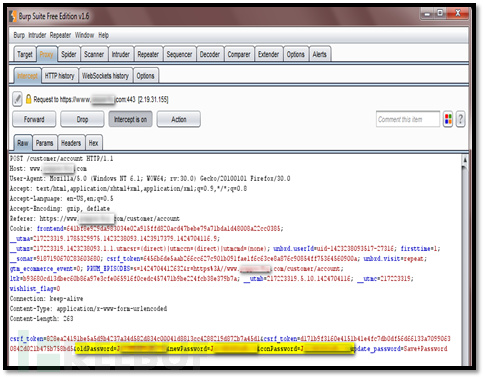Open the highlight color picker icon
The height and width of the screenshot is (379, 485).
click(x=448, y=119)
